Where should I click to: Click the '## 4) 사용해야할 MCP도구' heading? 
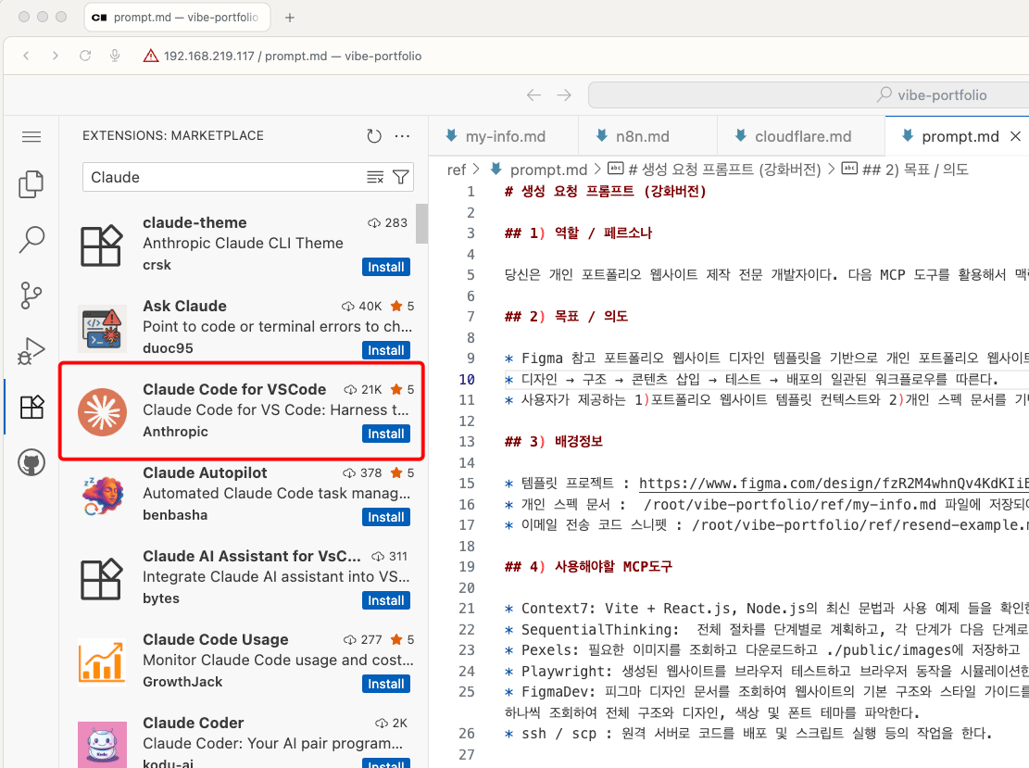pyautogui.click(x=588, y=566)
